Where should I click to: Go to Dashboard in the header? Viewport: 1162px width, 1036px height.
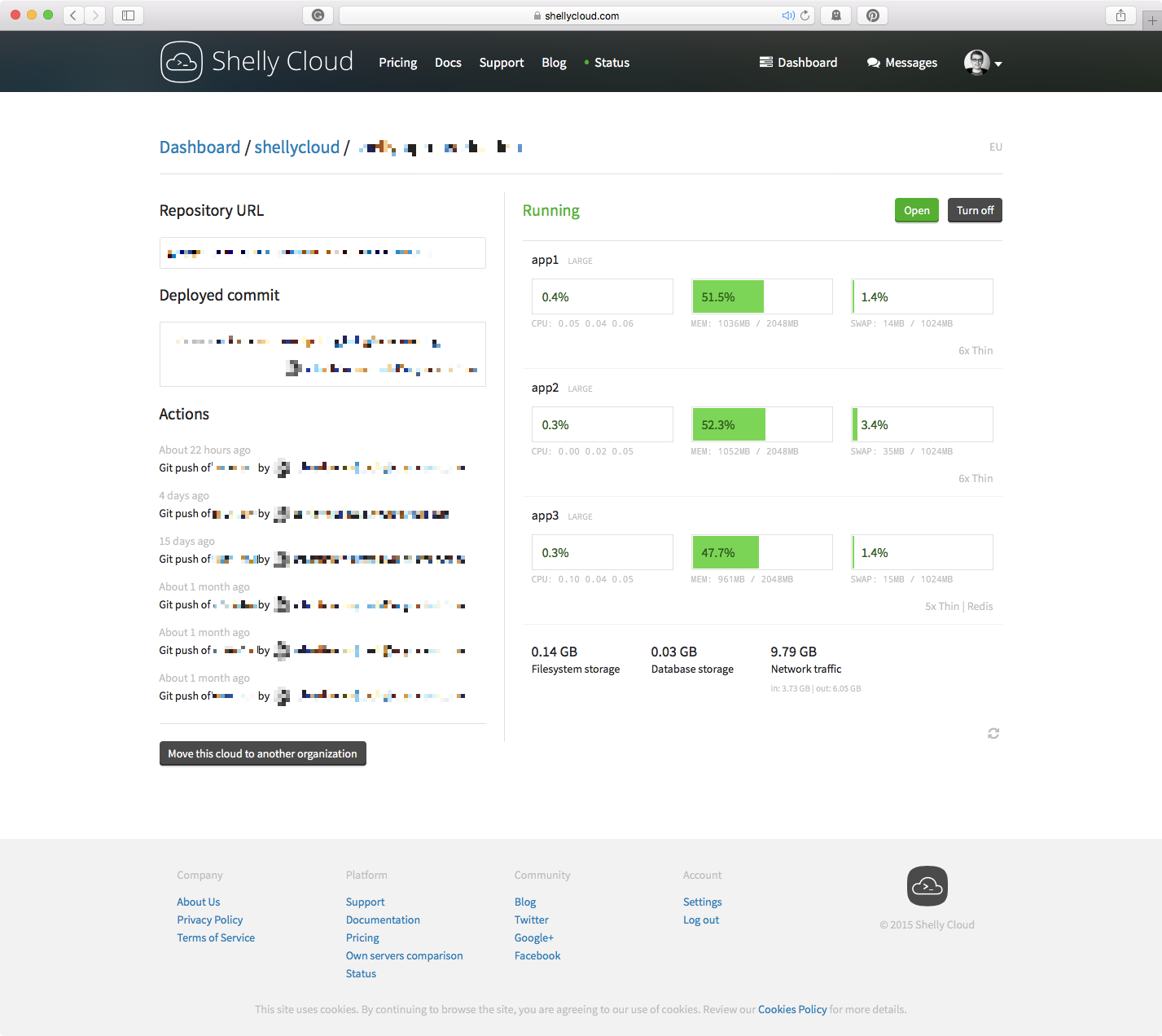click(x=798, y=63)
